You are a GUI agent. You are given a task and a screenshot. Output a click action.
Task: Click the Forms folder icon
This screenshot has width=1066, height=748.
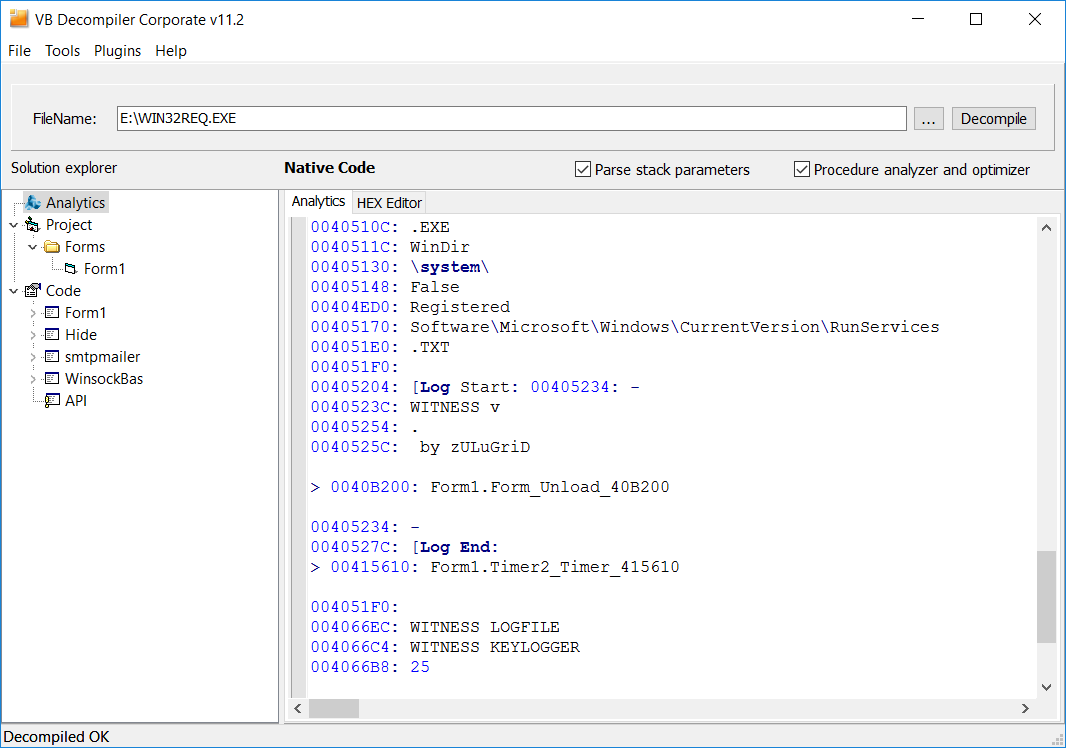pos(52,247)
